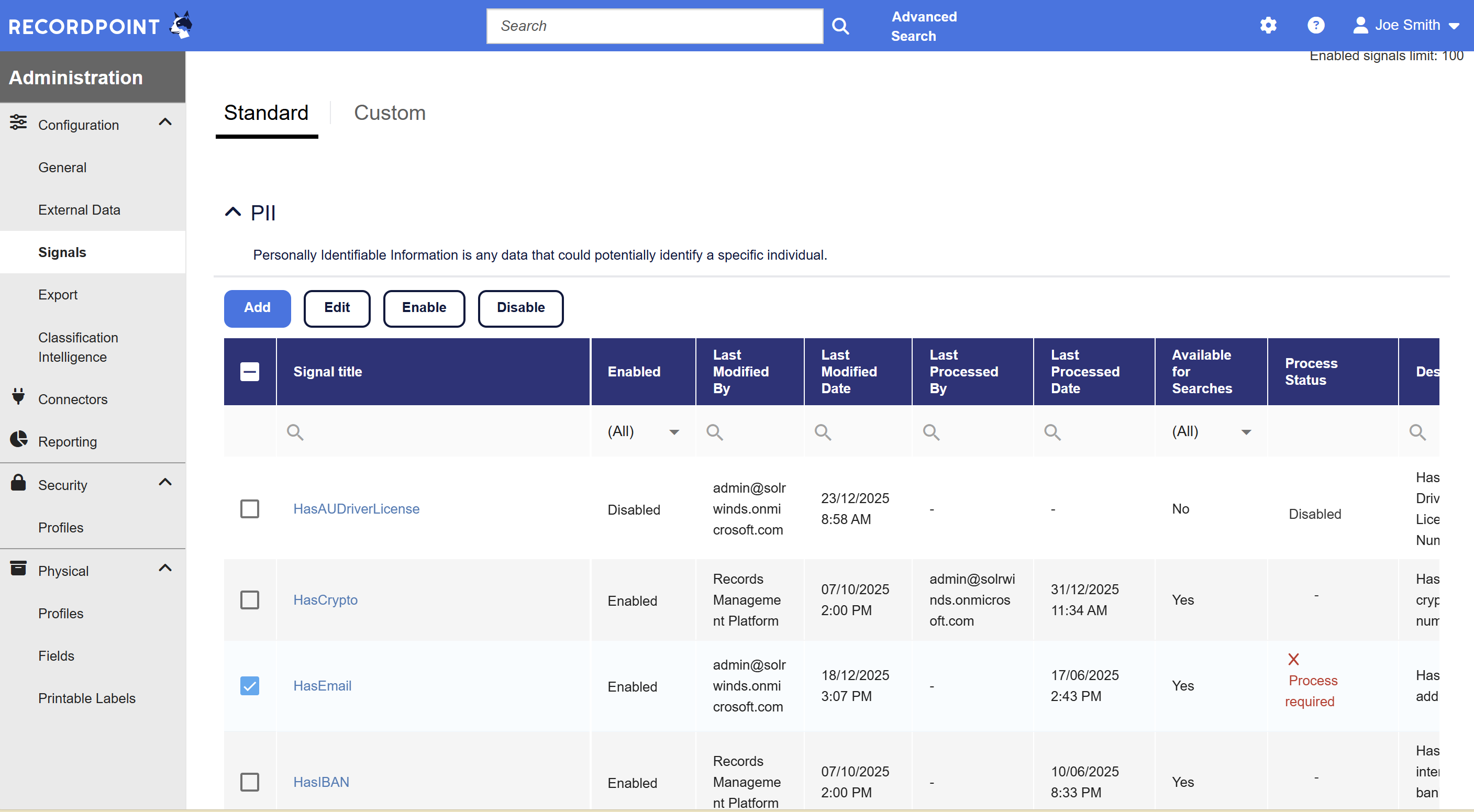Toggle the select-all header checkbox
Viewport: 1474px width, 812px height.
tap(249, 372)
